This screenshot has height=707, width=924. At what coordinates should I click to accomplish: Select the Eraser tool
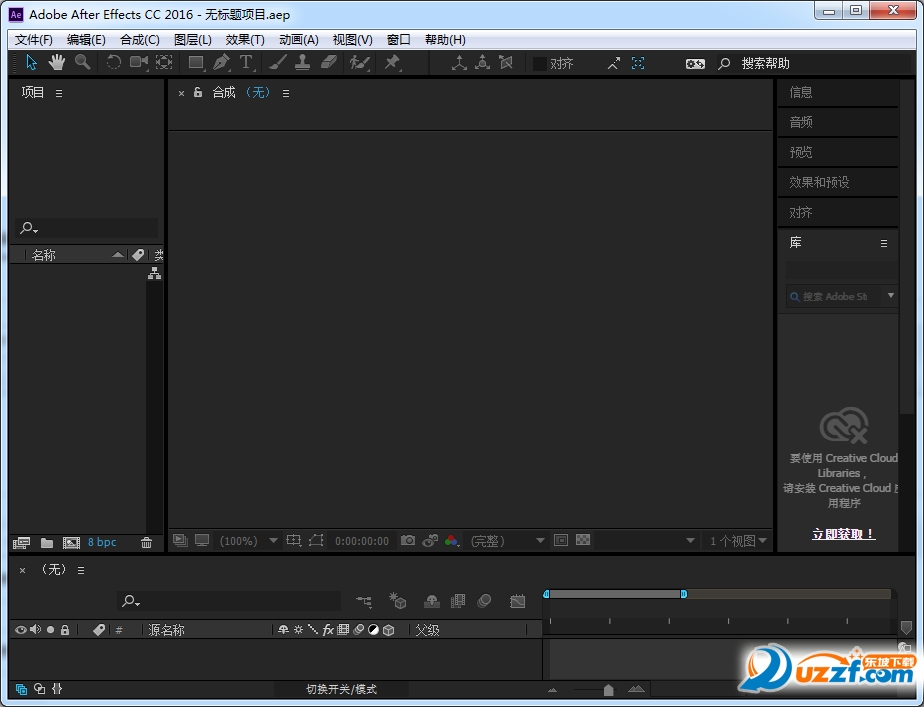coord(329,62)
